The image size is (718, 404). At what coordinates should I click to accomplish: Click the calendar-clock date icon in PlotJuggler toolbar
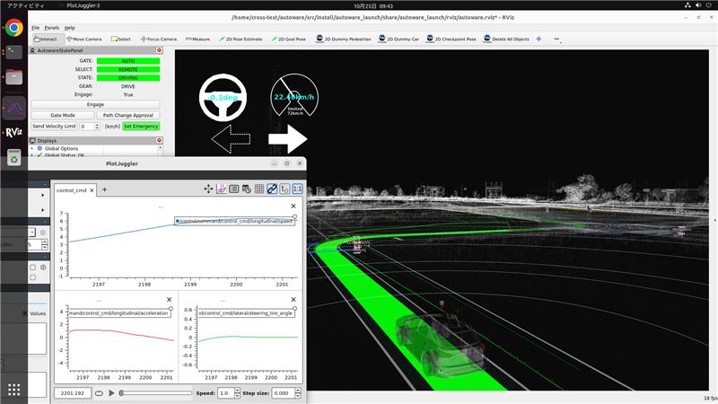click(246, 189)
